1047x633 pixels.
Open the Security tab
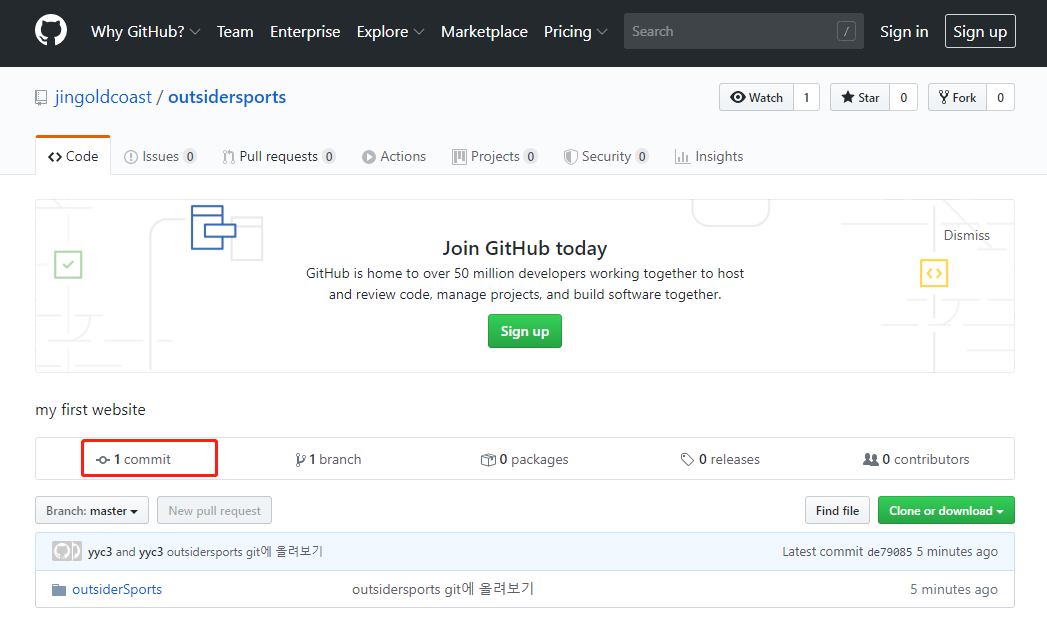pyautogui.click(x=606, y=156)
